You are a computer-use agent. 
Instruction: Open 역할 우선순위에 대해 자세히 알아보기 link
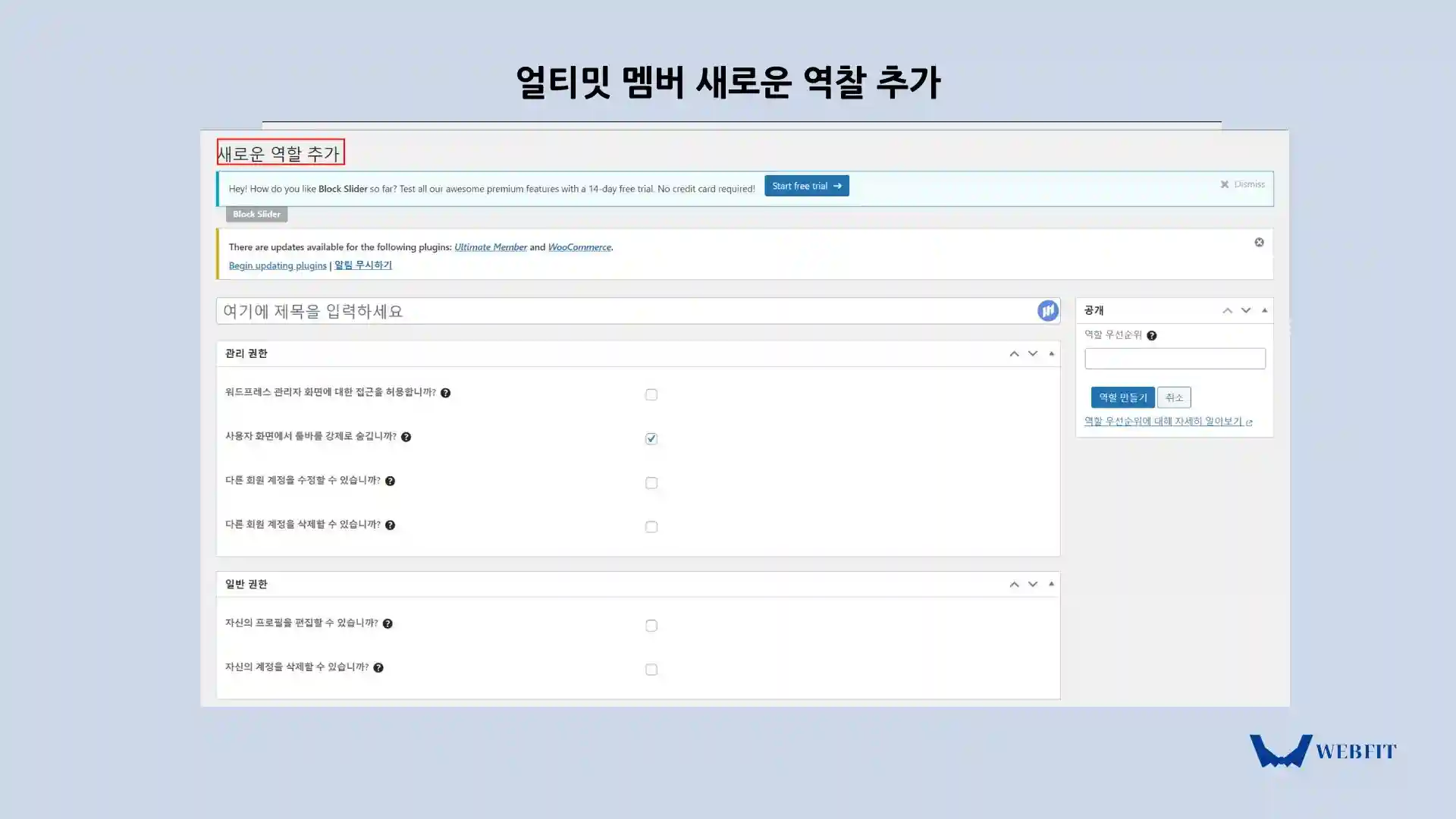point(1168,422)
